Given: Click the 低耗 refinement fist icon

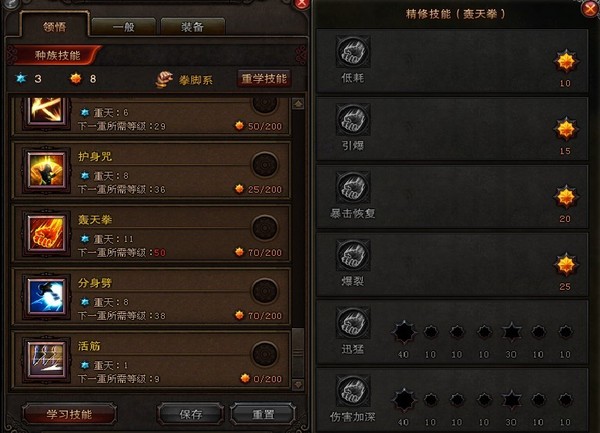Looking at the screenshot, I should coord(353,52).
